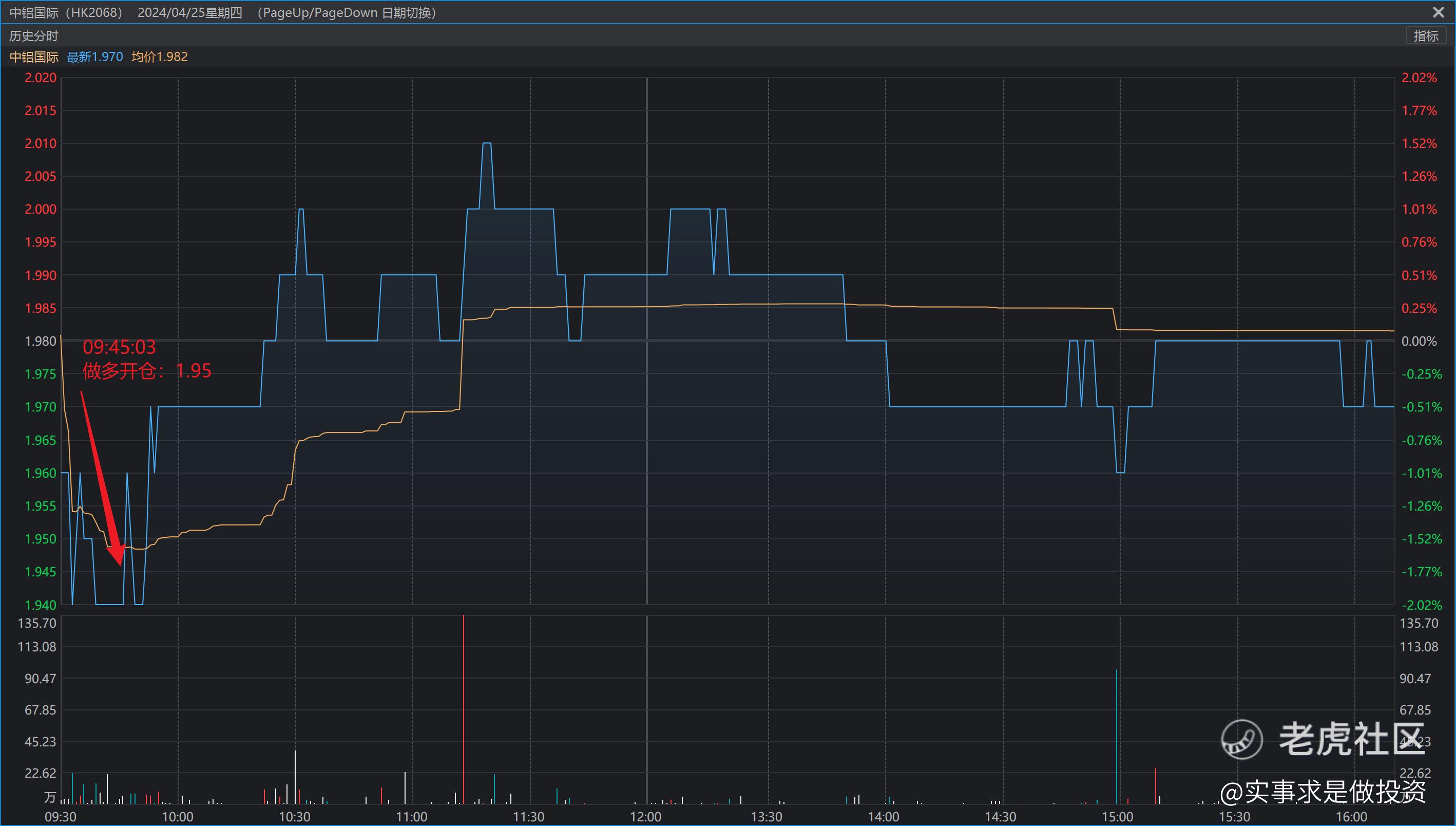The image size is (1456, 826).
Task: Click the PageUp/PageDown 日期切换 hint text
Action: tap(347, 12)
